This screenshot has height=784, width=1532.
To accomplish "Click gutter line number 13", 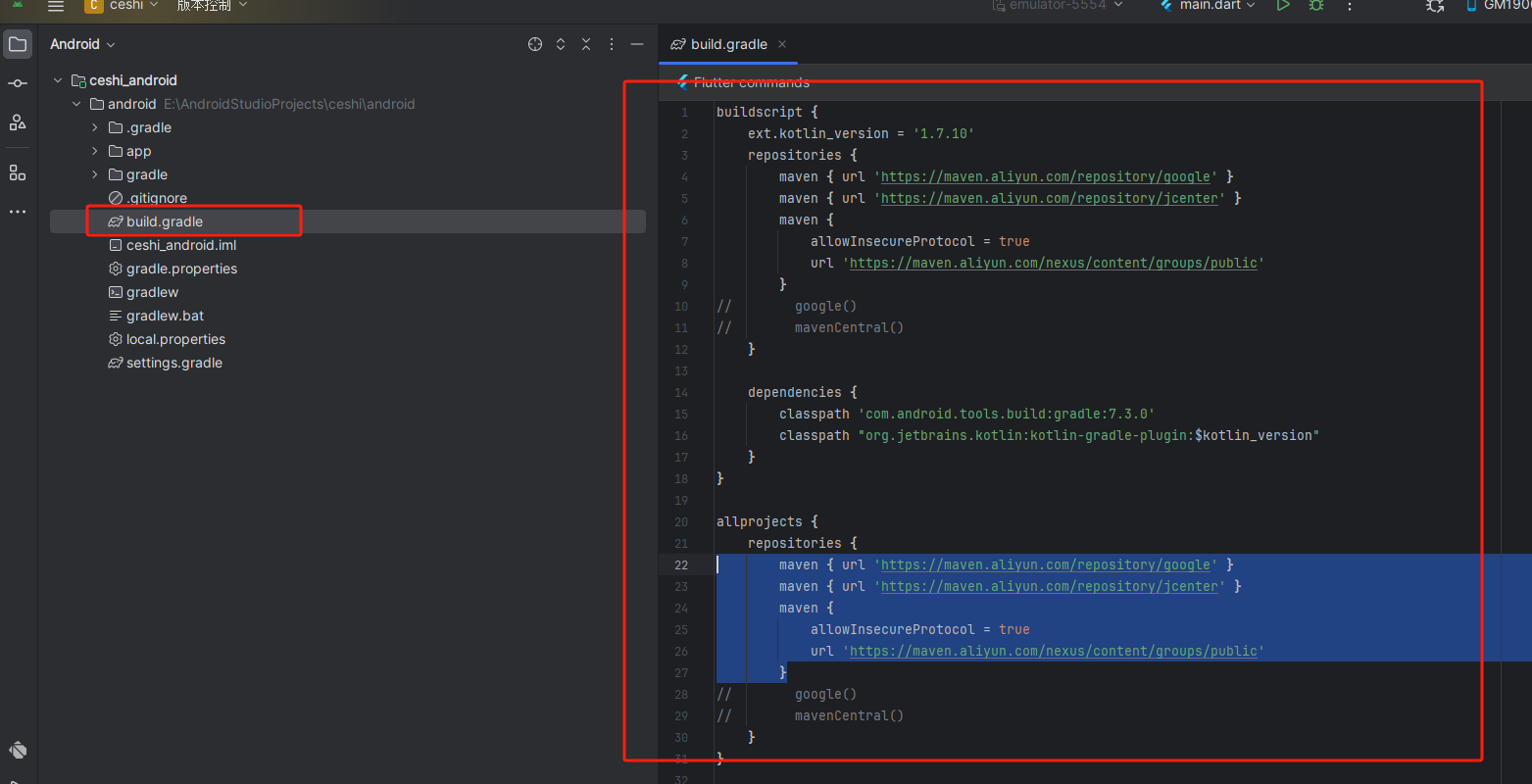I will [x=681, y=370].
